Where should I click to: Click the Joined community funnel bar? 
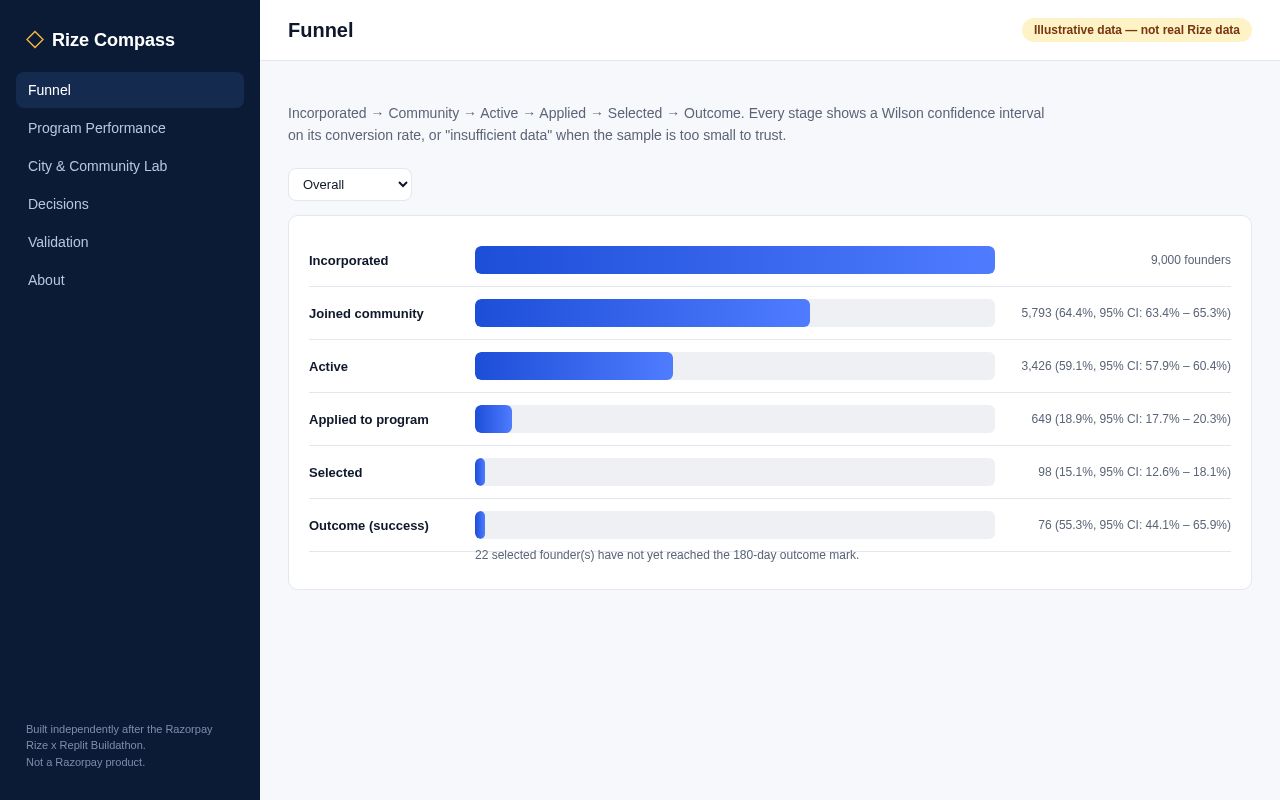pos(642,313)
